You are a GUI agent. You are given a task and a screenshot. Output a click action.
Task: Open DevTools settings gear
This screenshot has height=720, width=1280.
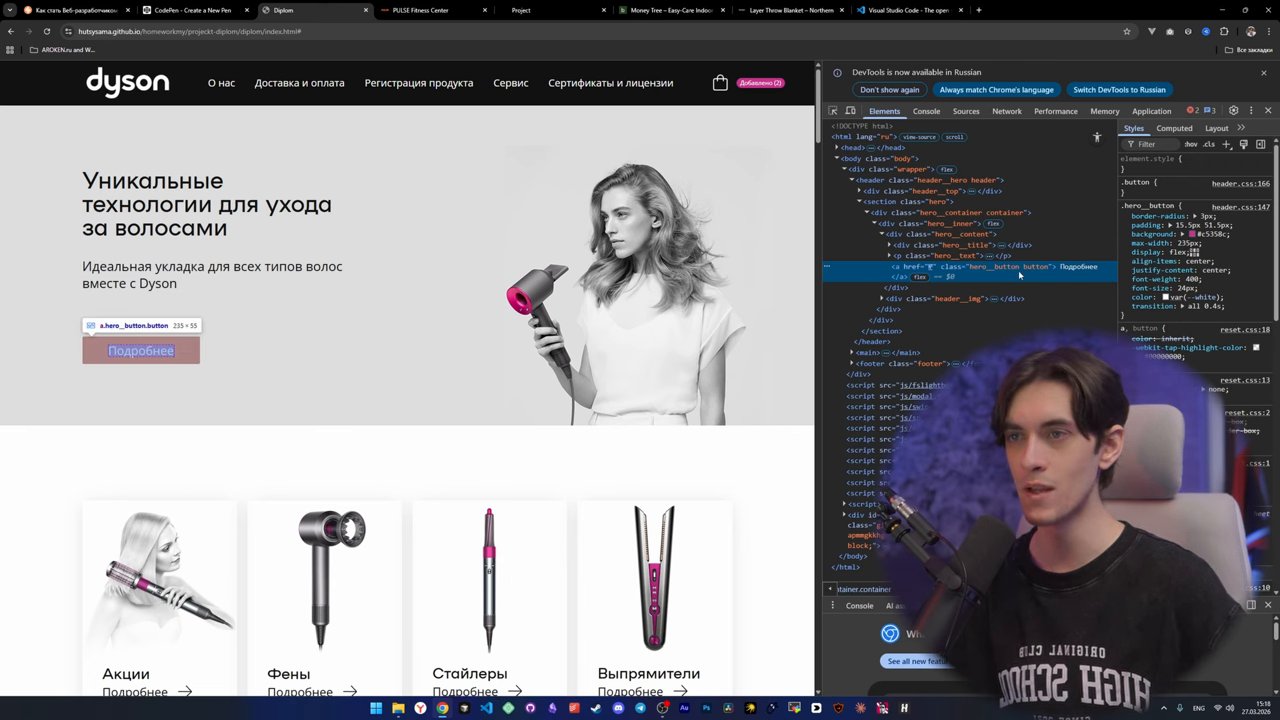click(x=1233, y=111)
